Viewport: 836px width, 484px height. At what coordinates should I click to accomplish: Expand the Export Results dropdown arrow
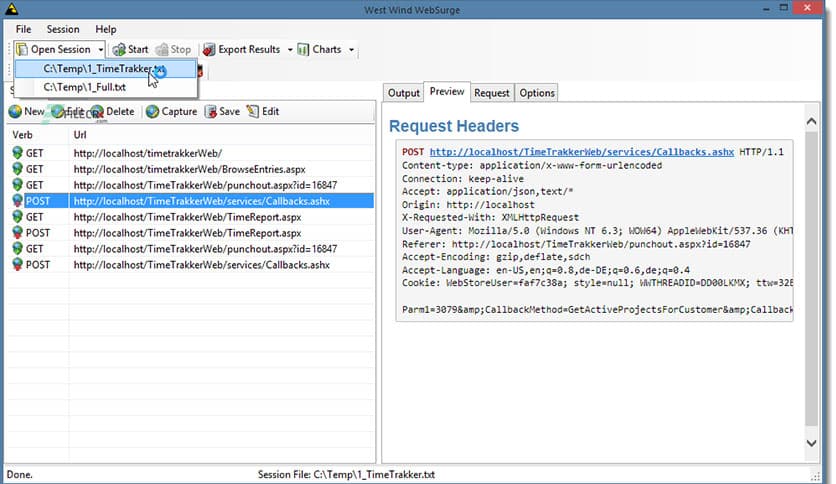coord(290,50)
